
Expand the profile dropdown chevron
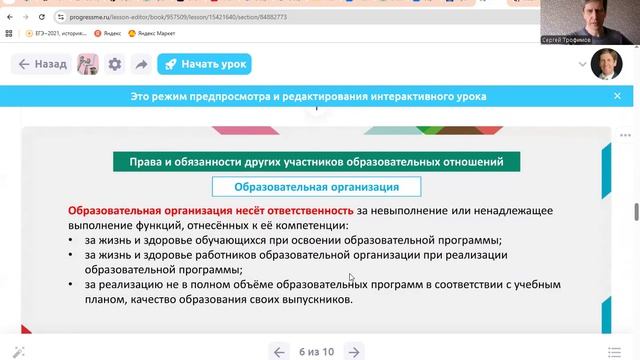point(582,64)
